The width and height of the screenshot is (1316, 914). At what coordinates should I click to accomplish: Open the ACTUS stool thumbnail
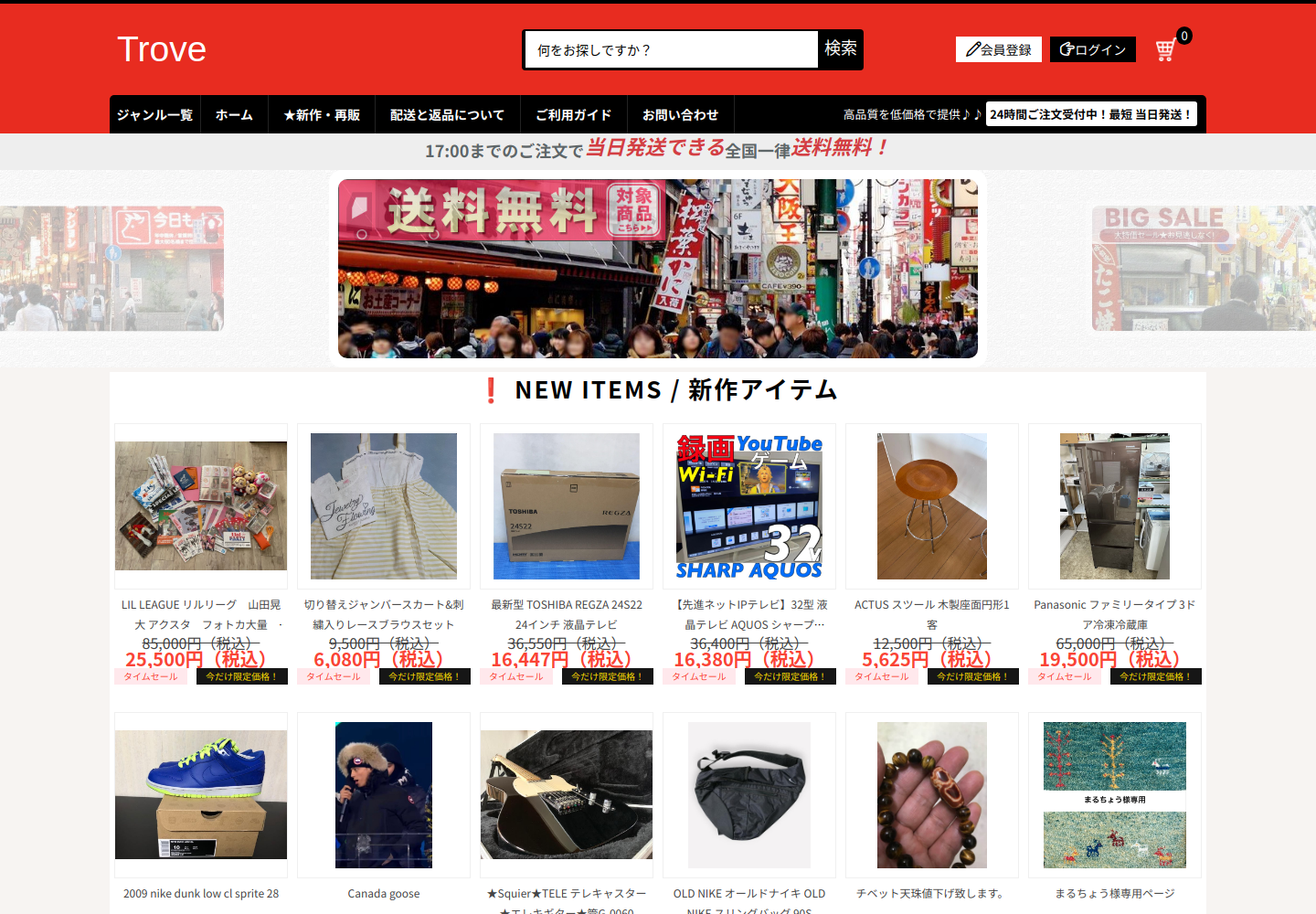click(x=932, y=506)
